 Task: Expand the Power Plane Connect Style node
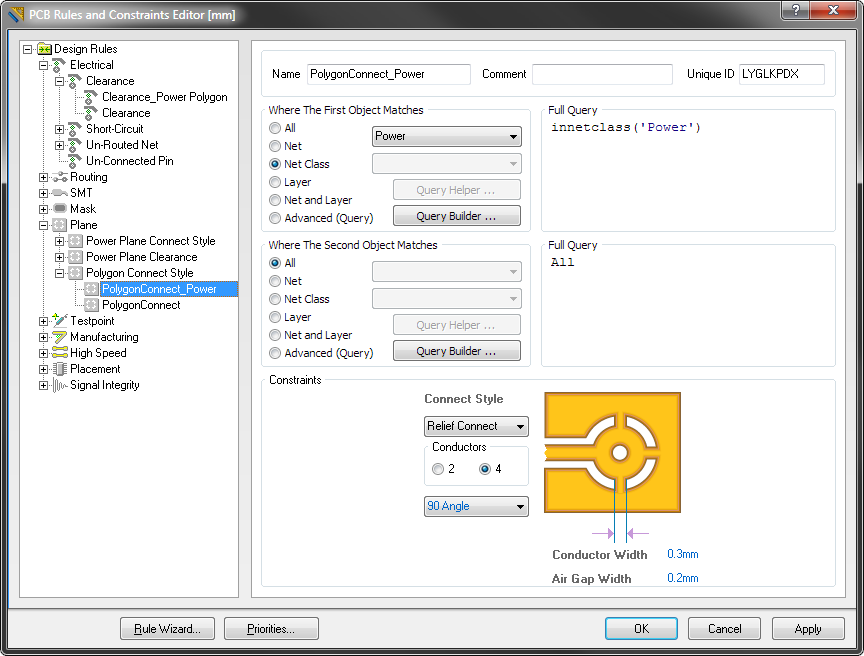point(60,241)
